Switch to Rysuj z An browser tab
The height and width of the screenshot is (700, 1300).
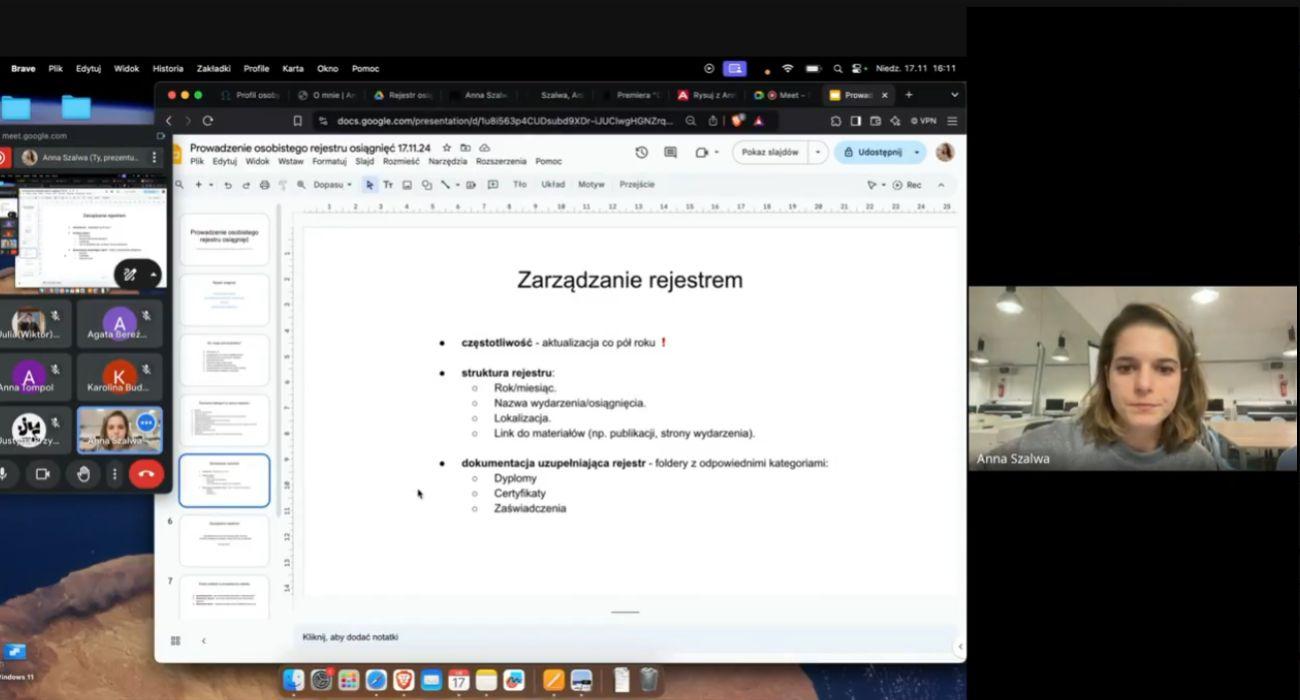pos(706,95)
